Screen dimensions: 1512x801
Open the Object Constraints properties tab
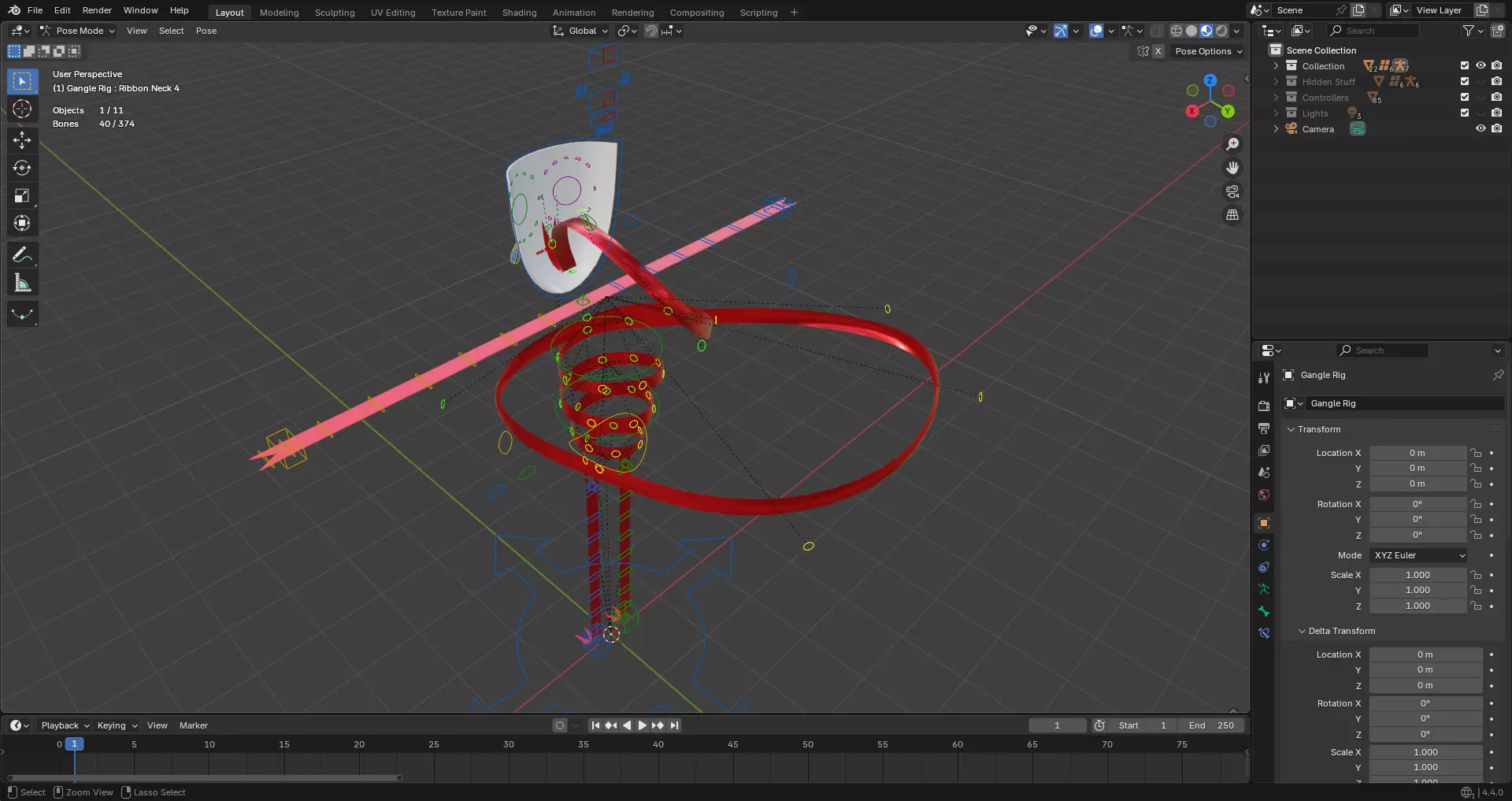pos(1264,567)
